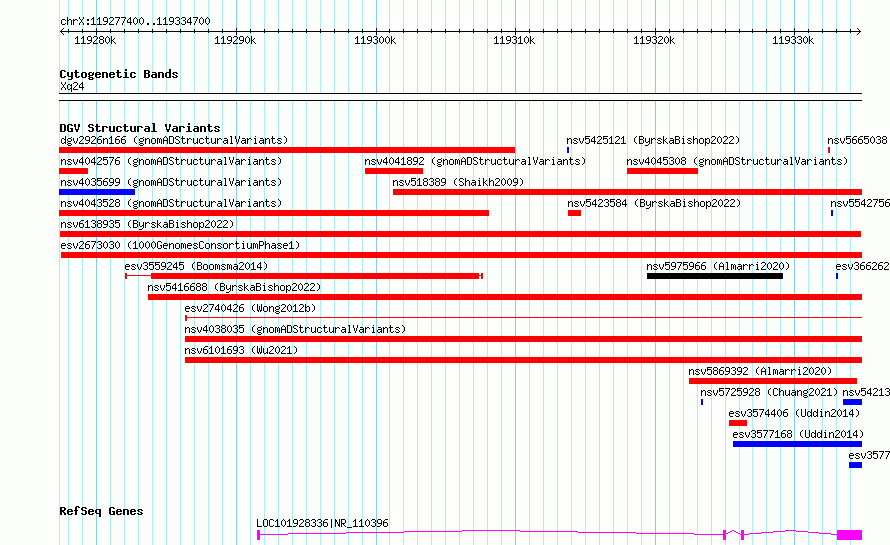Select the RefSeq Genes track title
The width and height of the screenshot is (890, 545).
[101, 511]
